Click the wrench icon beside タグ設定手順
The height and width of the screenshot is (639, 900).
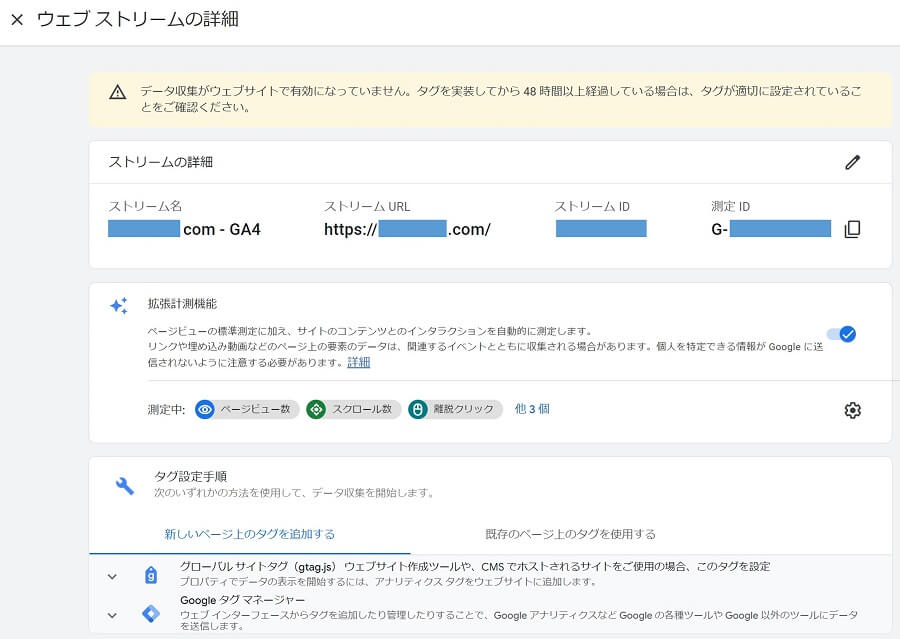[125, 486]
